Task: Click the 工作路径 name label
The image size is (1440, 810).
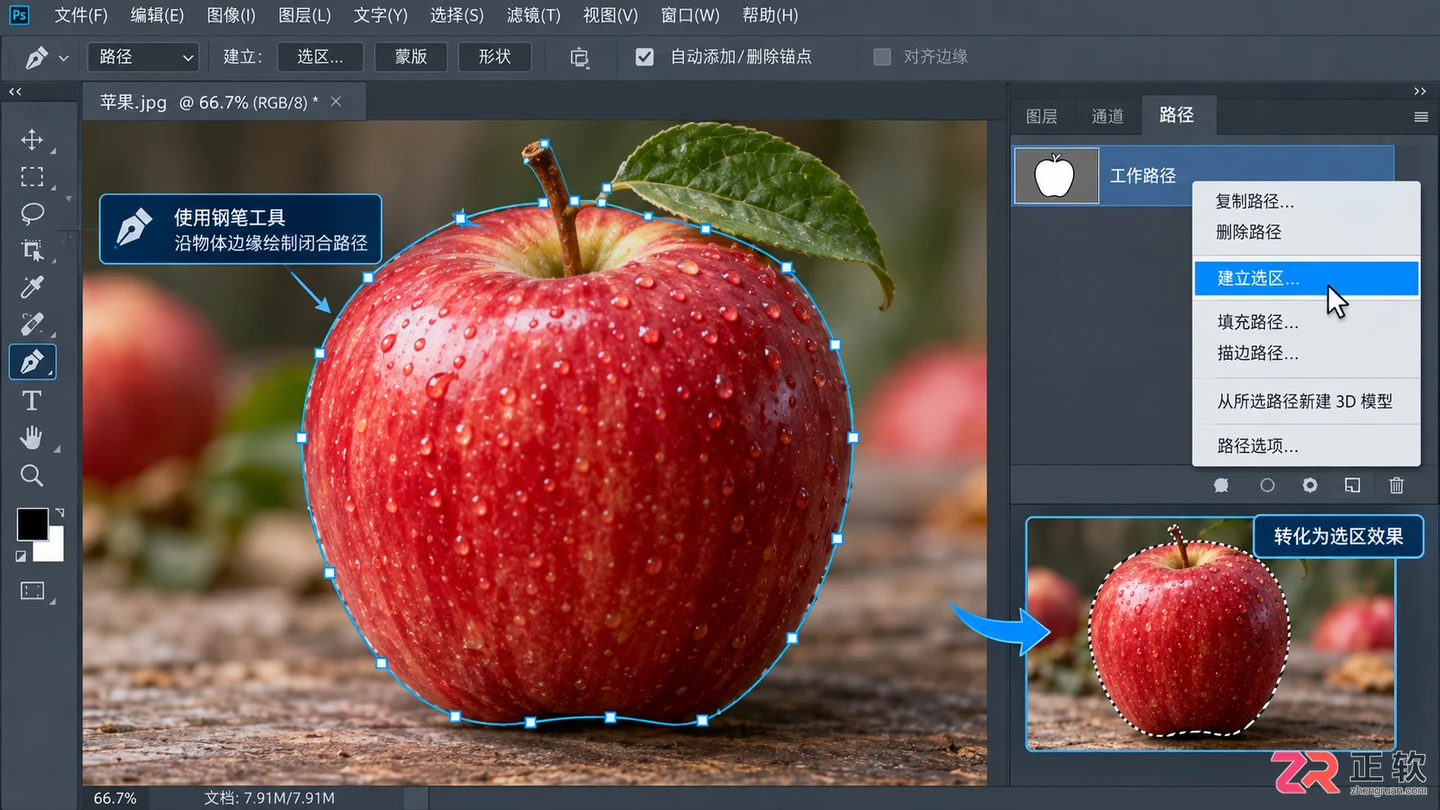Action: point(1143,176)
